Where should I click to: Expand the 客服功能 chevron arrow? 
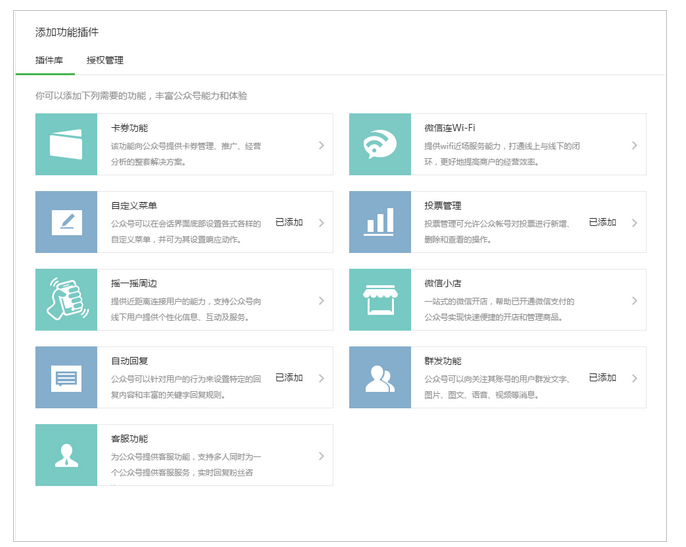[321, 456]
